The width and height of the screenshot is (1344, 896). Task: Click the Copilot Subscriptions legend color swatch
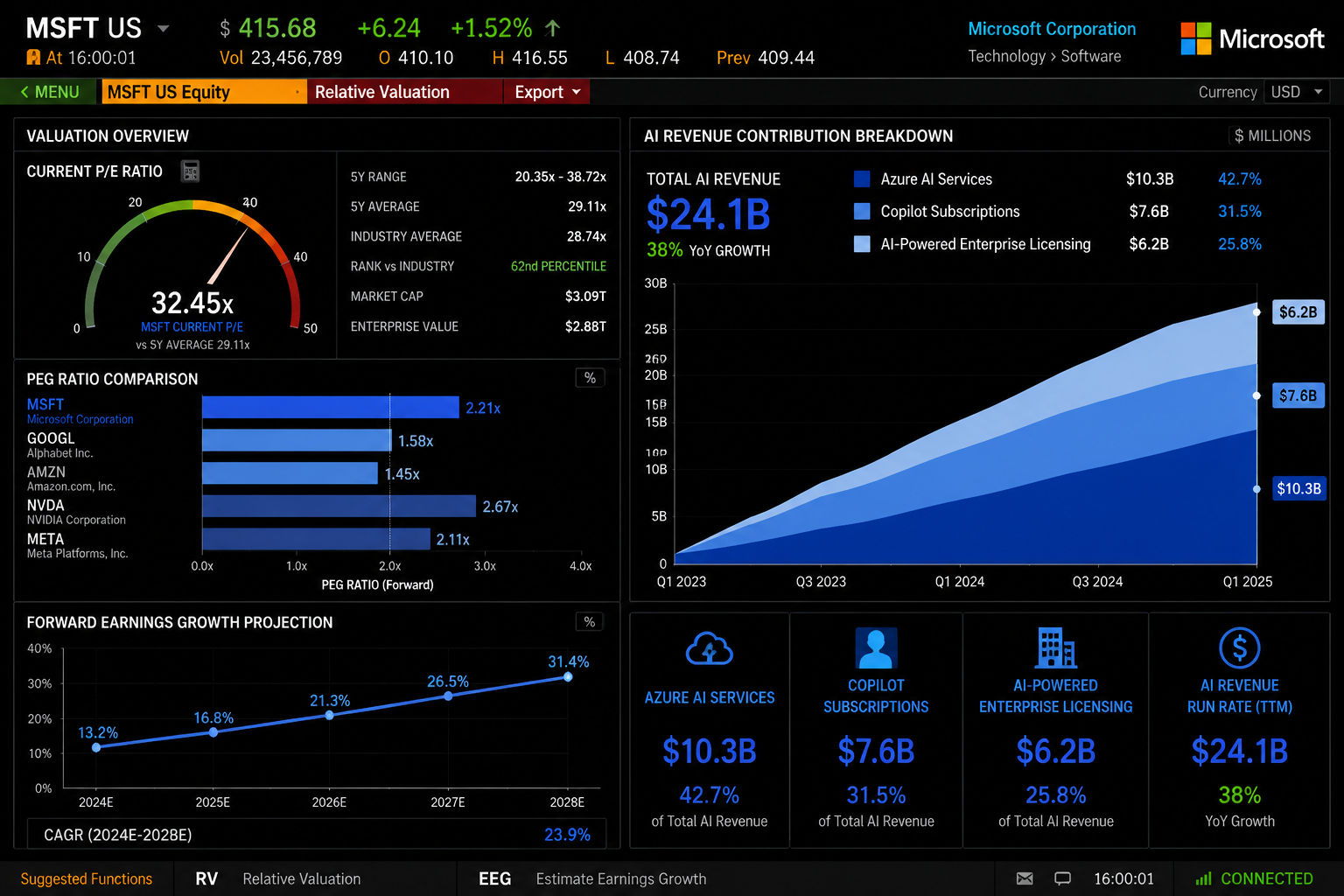(862, 211)
